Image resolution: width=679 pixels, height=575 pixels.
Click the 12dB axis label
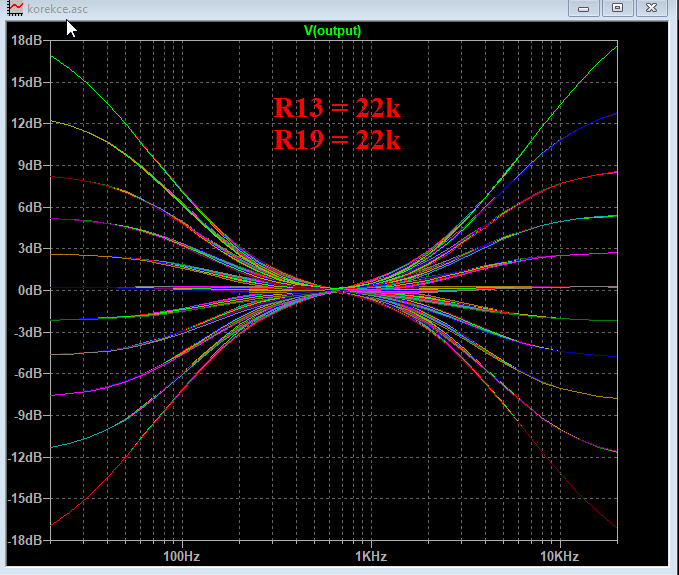26,124
